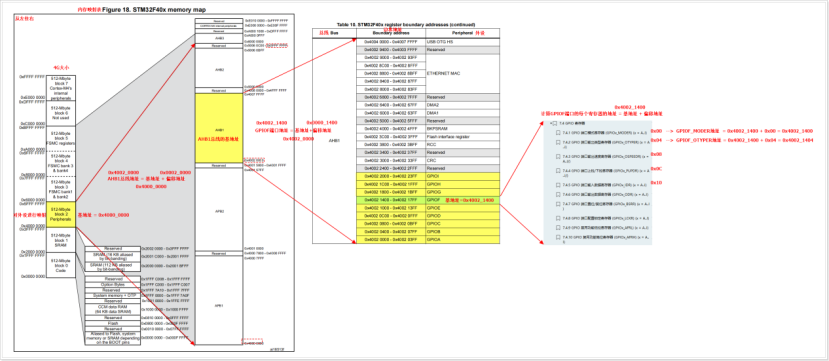Image resolution: width=829 pixels, height=361 pixels.
Task: Click the RCC peripheral cell
Action: point(462,145)
